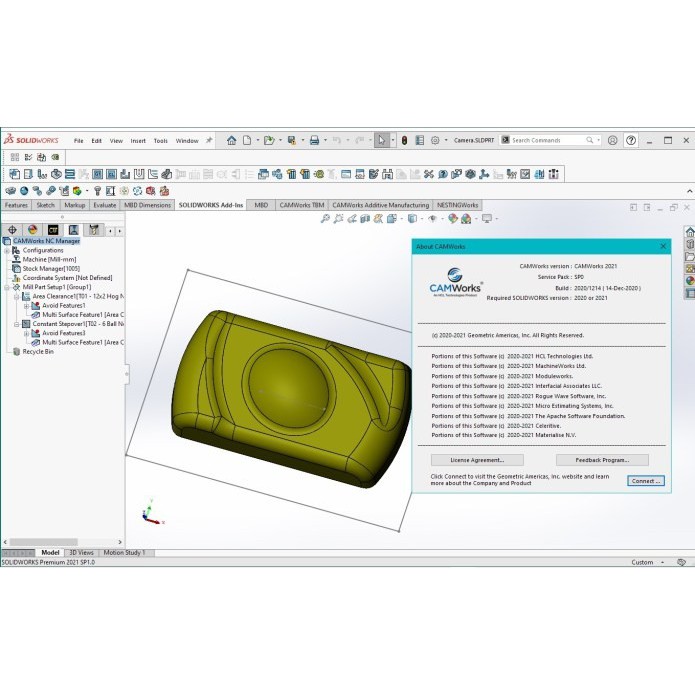
Task: Click the Search Commands input field
Action: pyautogui.click(x=548, y=140)
